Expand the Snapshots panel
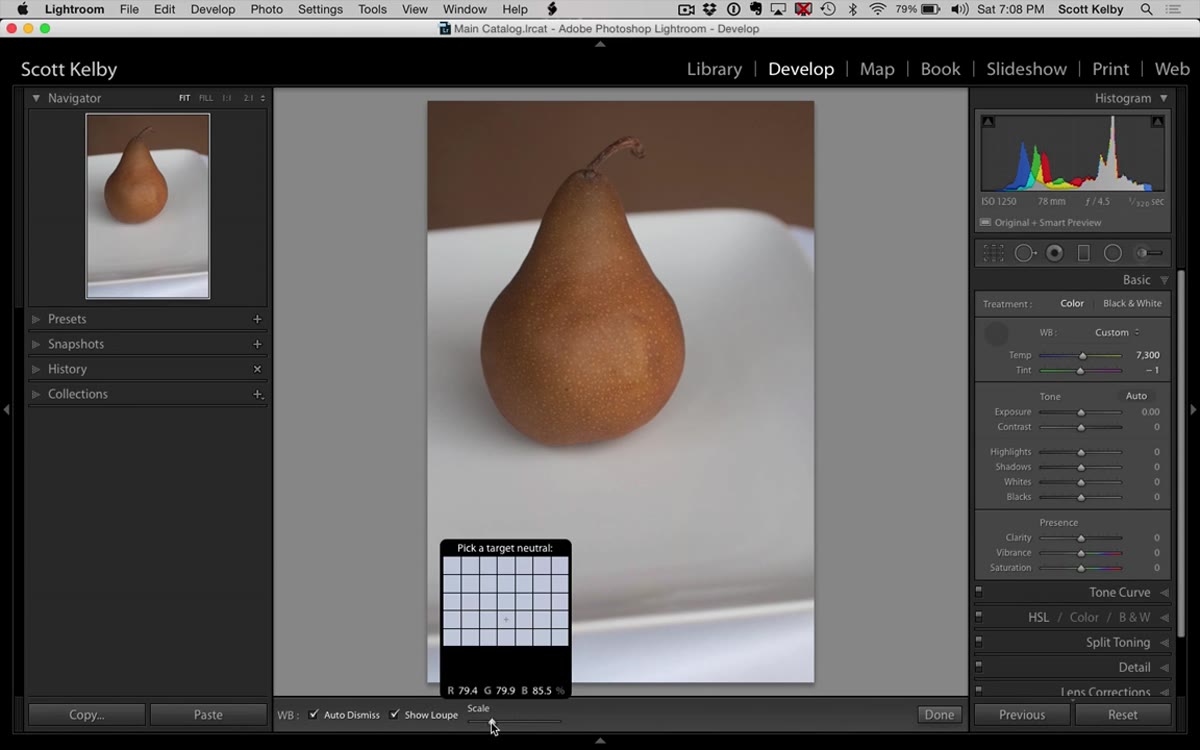Image resolution: width=1200 pixels, height=750 pixels. 36,344
